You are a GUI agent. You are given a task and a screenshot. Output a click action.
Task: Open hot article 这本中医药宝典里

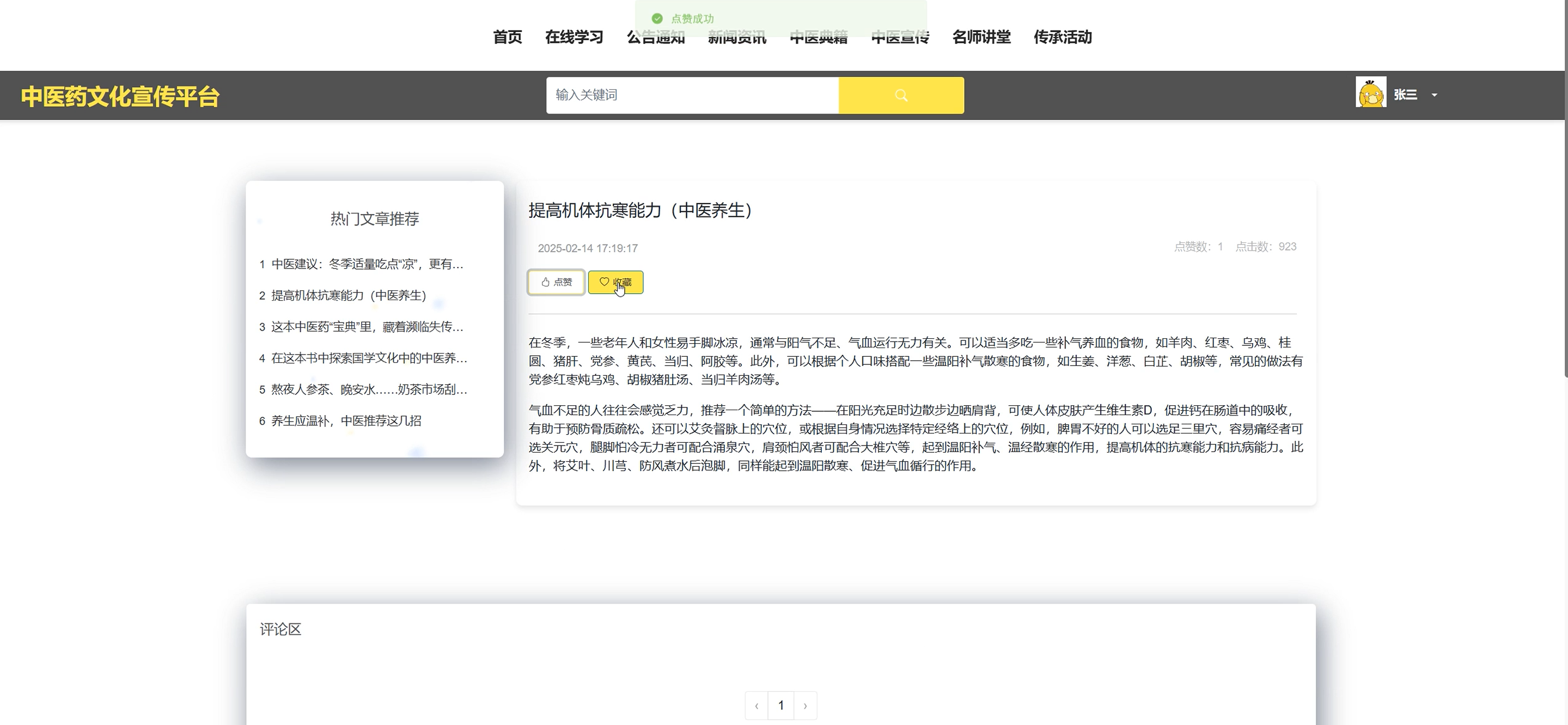[x=367, y=327]
